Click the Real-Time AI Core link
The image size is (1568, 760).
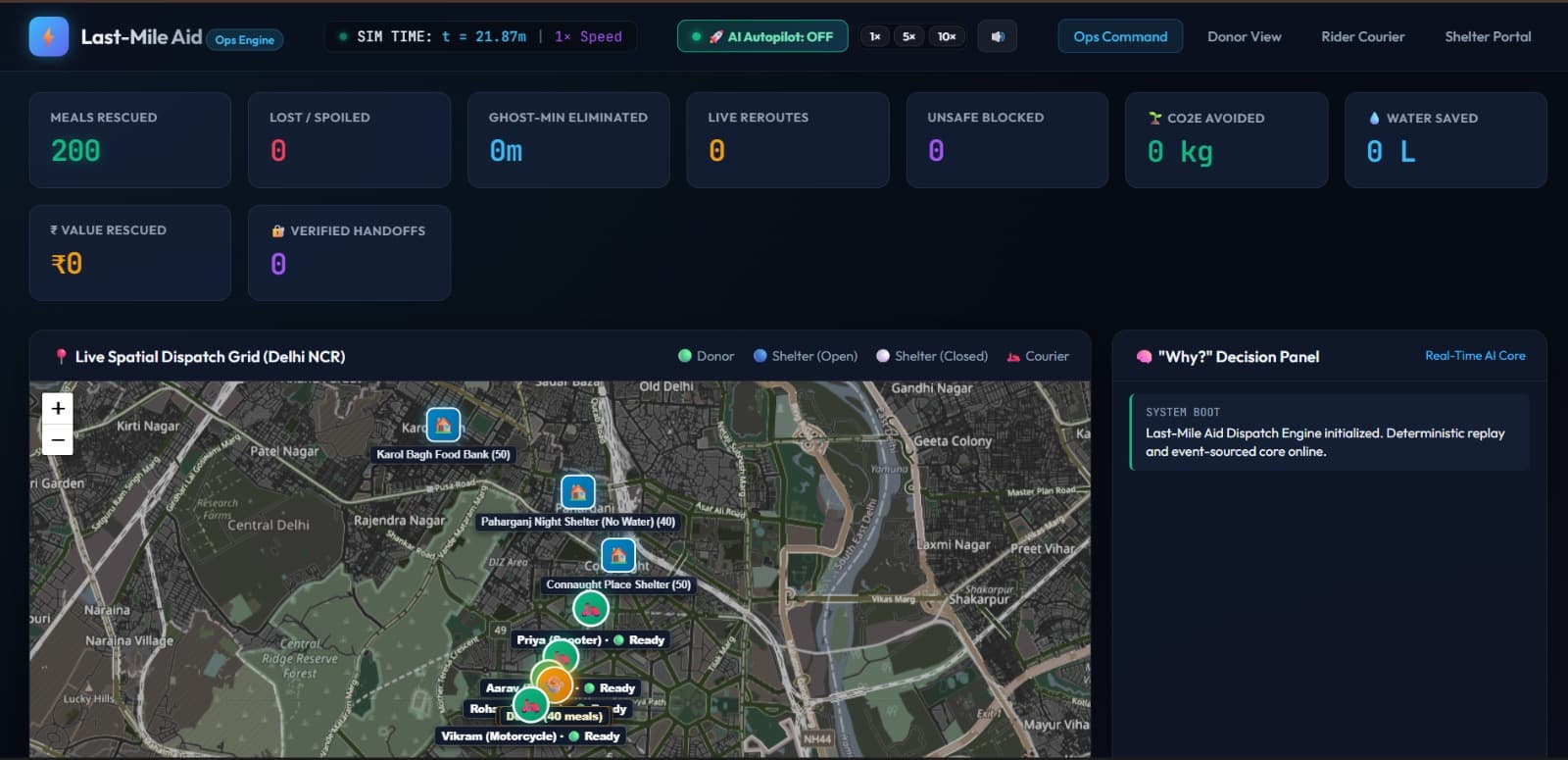tap(1475, 356)
